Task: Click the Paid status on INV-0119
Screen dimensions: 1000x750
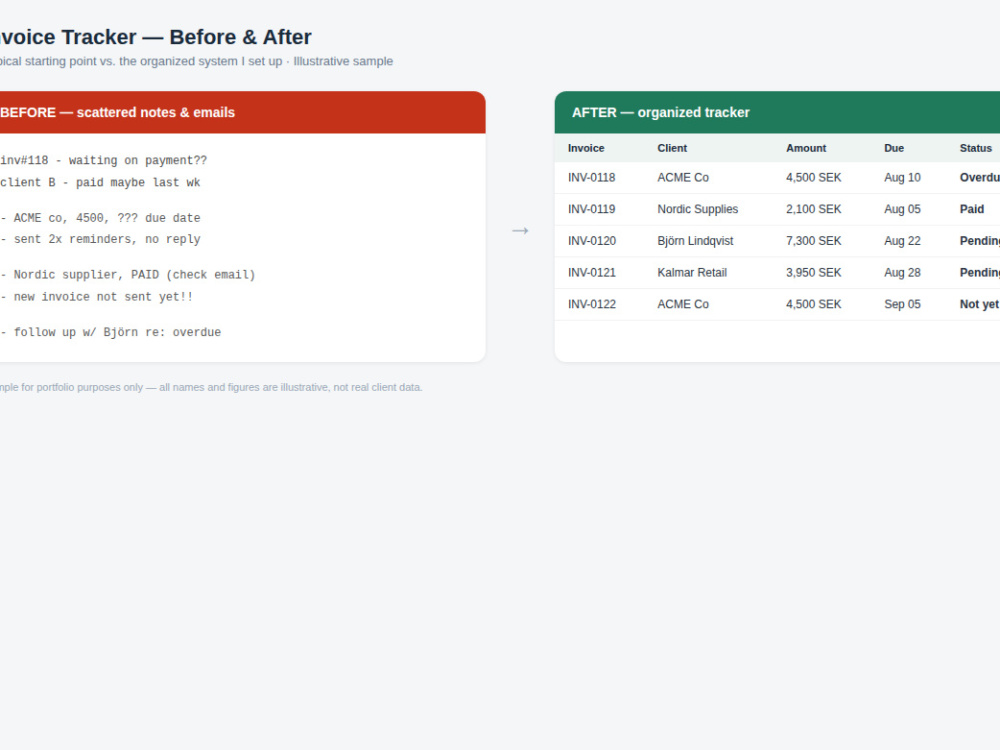Action: (972, 209)
